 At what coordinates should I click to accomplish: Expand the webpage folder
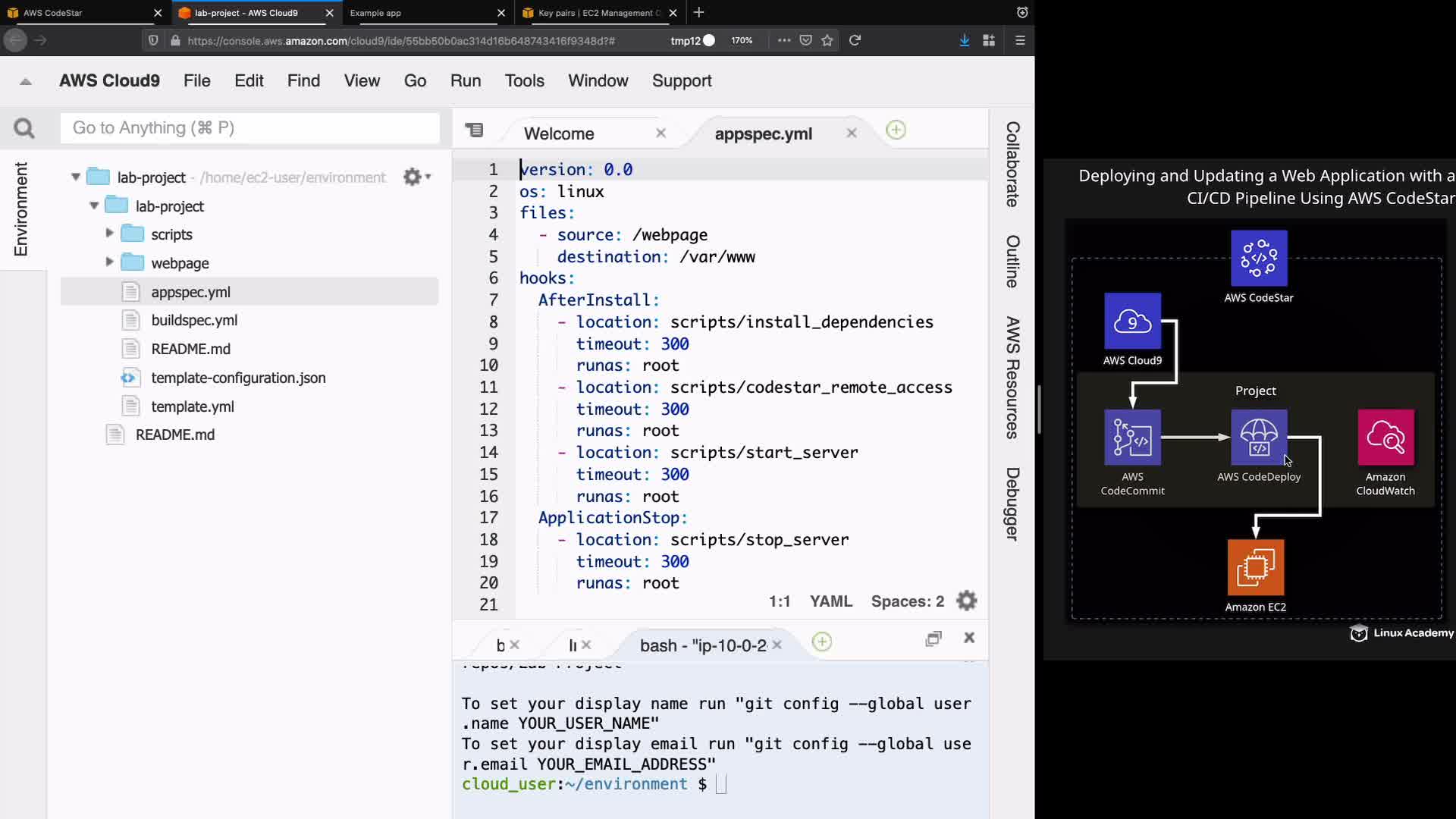109,262
